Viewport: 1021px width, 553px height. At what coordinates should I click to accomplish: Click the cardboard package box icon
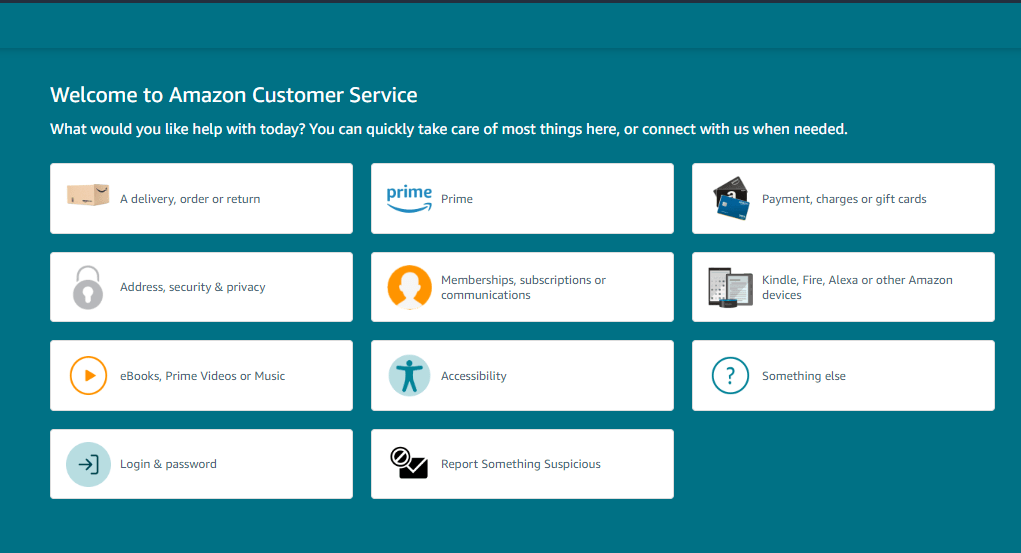point(88,196)
